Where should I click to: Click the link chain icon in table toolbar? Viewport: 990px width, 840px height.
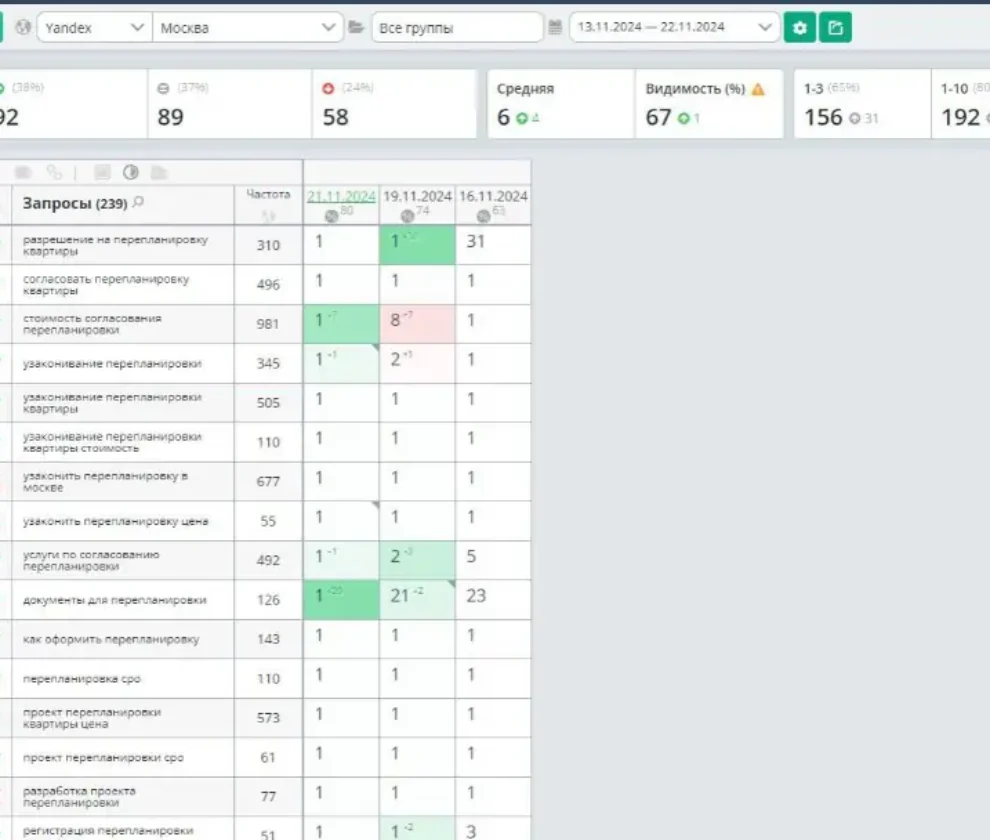point(54,172)
